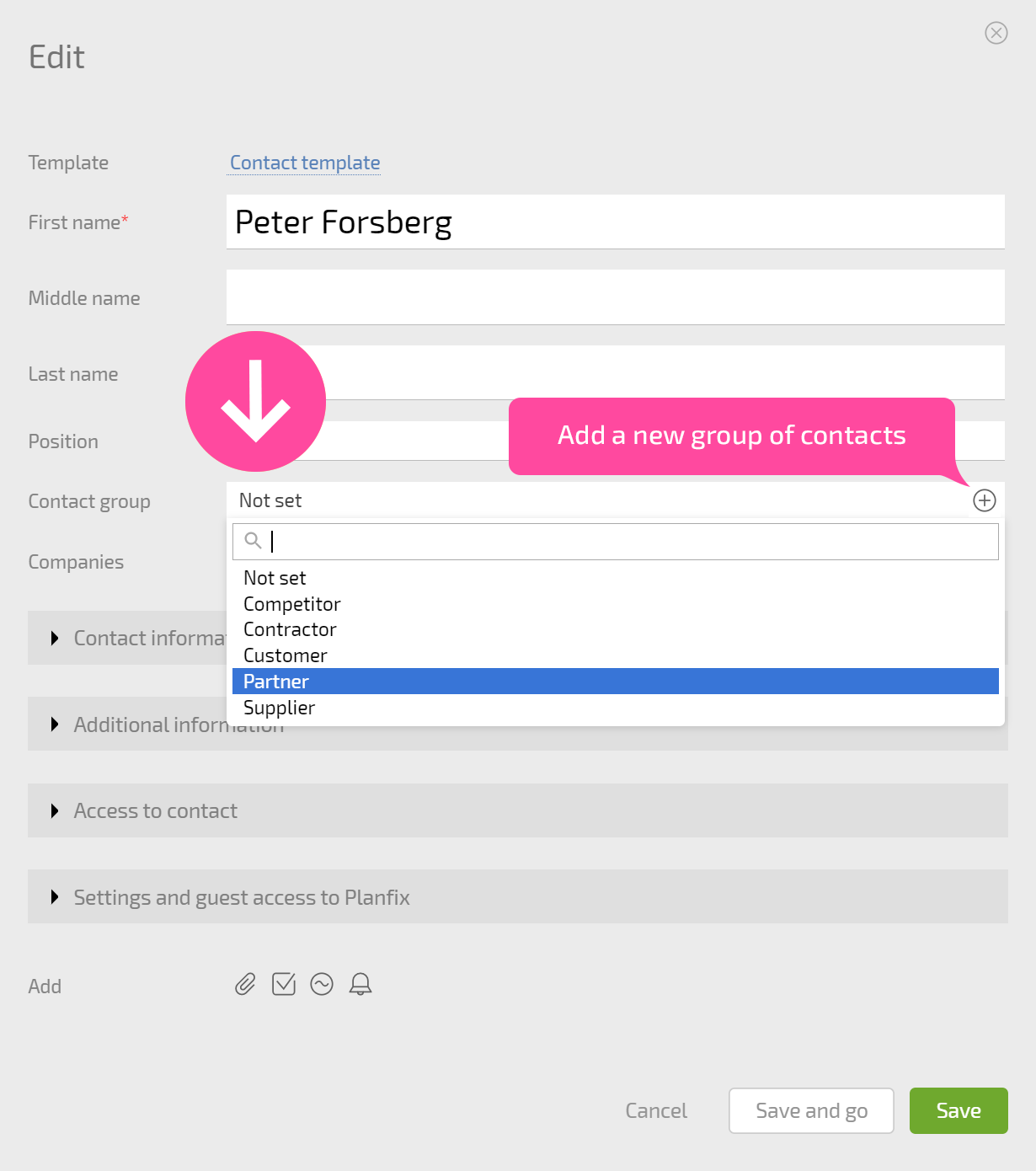Image resolution: width=1036 pixels, height=1171 pixels.
Task: Click the pink down-arrow circle marker
Action: click(x=255, y=401)
